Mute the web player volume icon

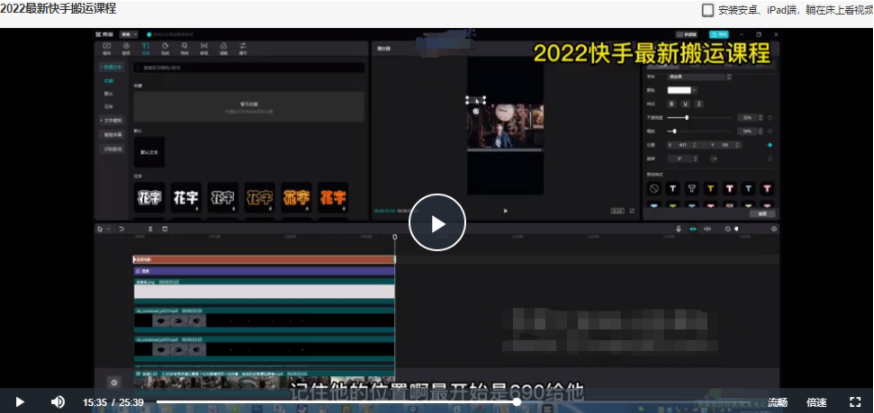point(57,402)
